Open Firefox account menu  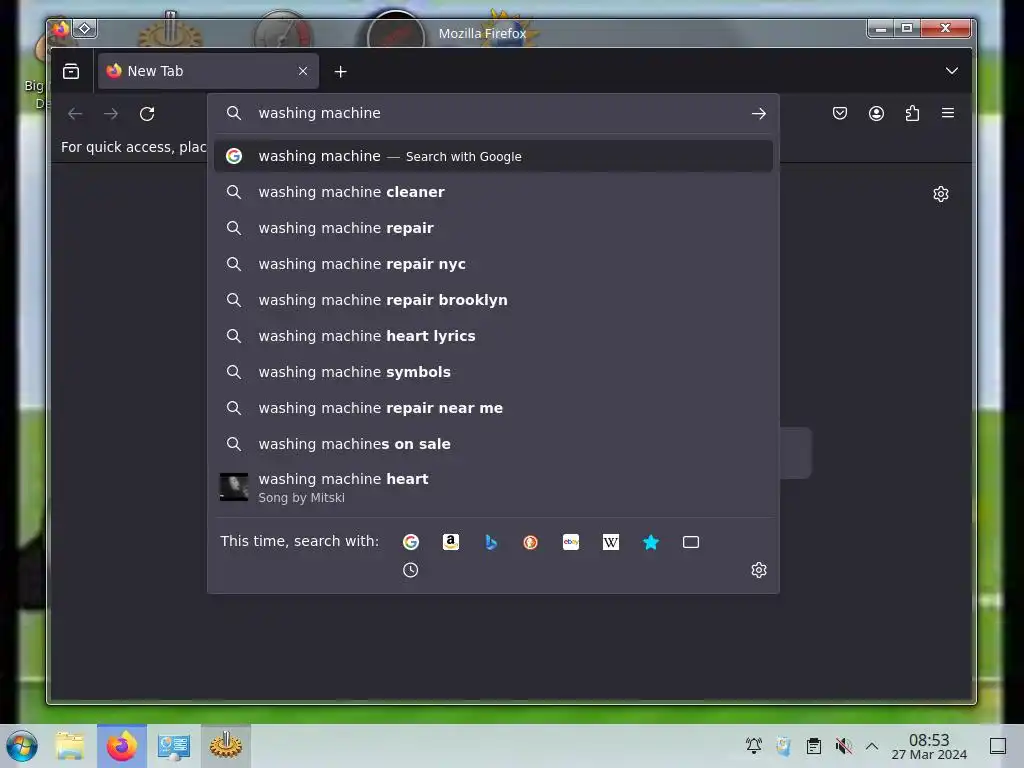(x=876, y=113)
